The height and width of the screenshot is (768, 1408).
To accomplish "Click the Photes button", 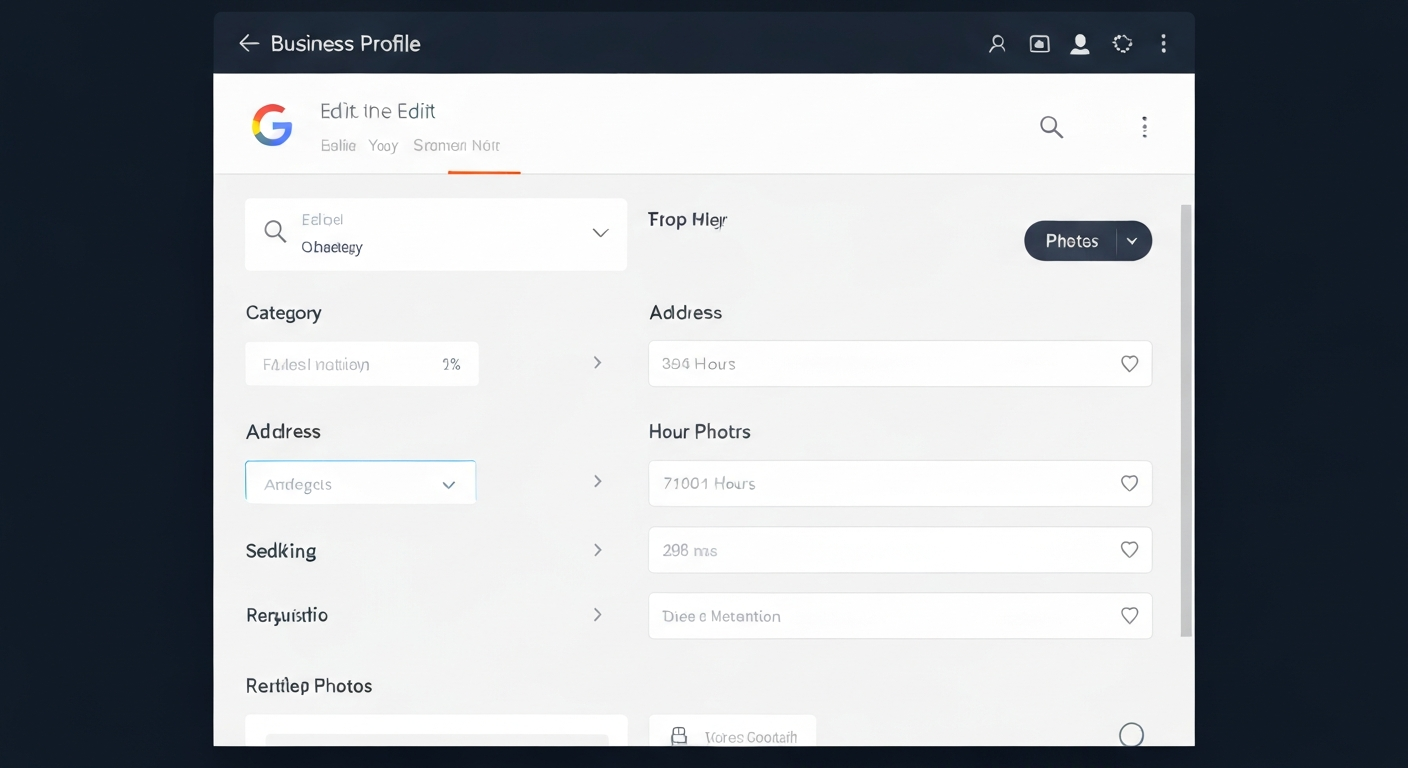I will tap(1071, 241).
